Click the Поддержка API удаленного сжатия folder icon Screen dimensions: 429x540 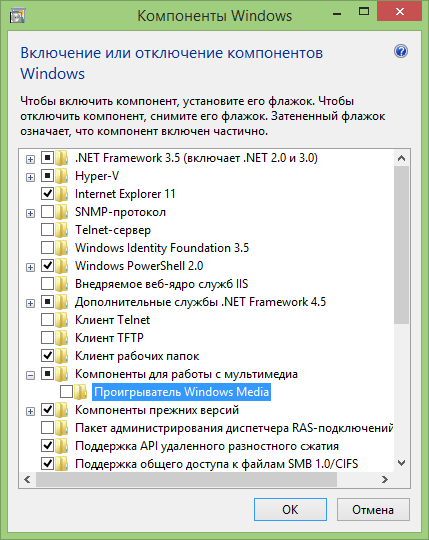pyautogui.click(x=62, y=446)
